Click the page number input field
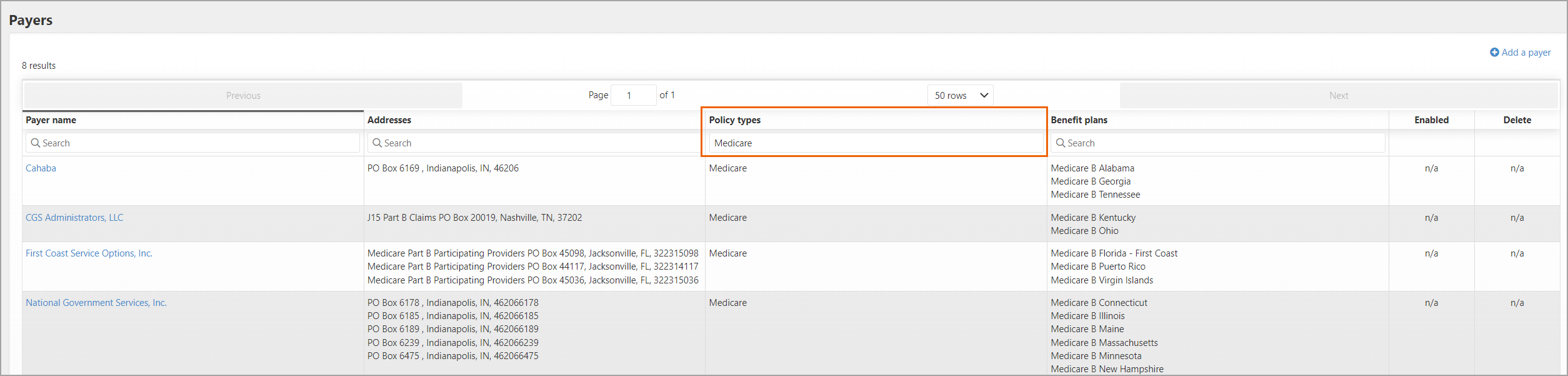Image resolution: width=1568 pixels, height=376 pixels. (x=632, y=96)
